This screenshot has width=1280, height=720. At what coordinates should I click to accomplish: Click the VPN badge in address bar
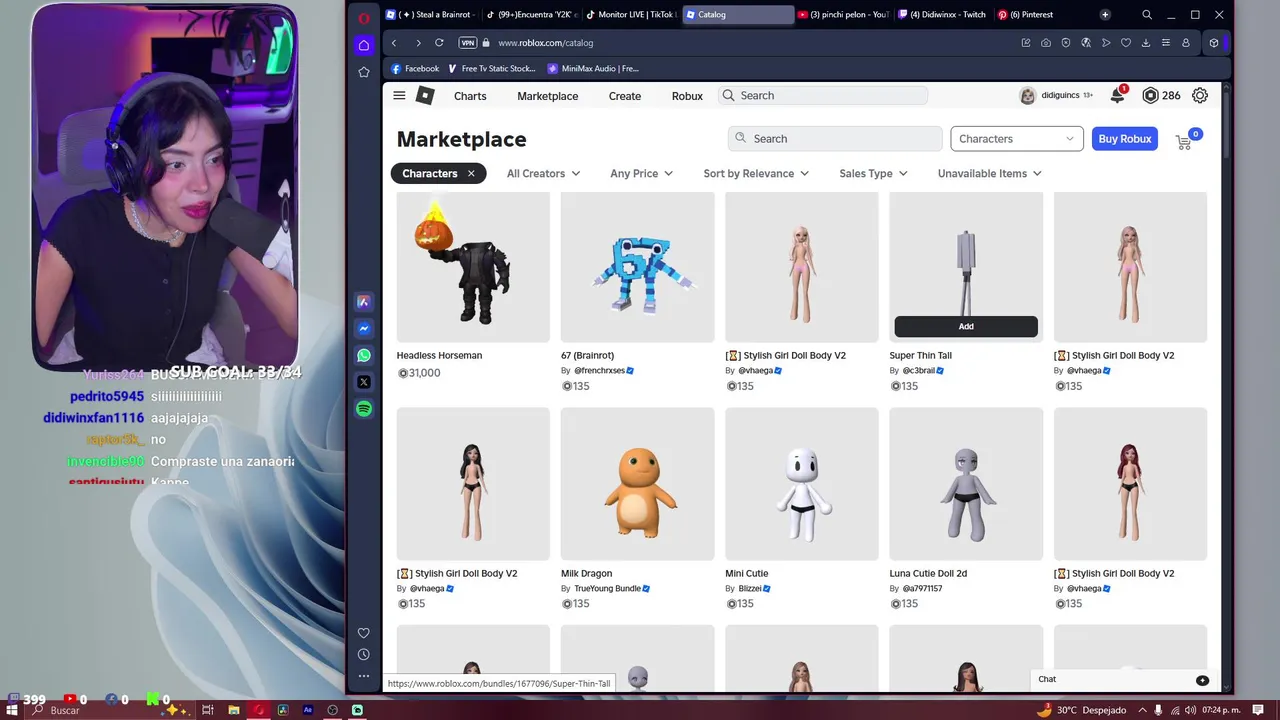click(467, 43)
